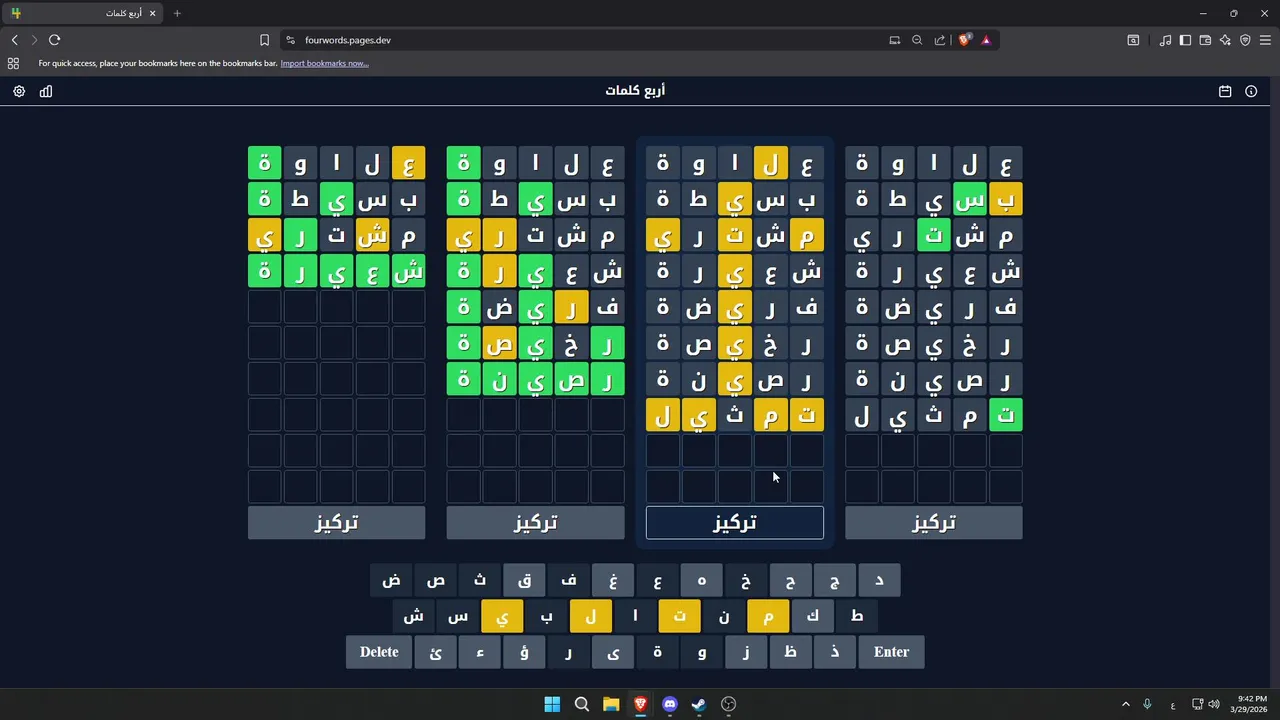Open the apps grid icon in bookmarks bar
Screen dimensions: 1280x720
[13, 63]
